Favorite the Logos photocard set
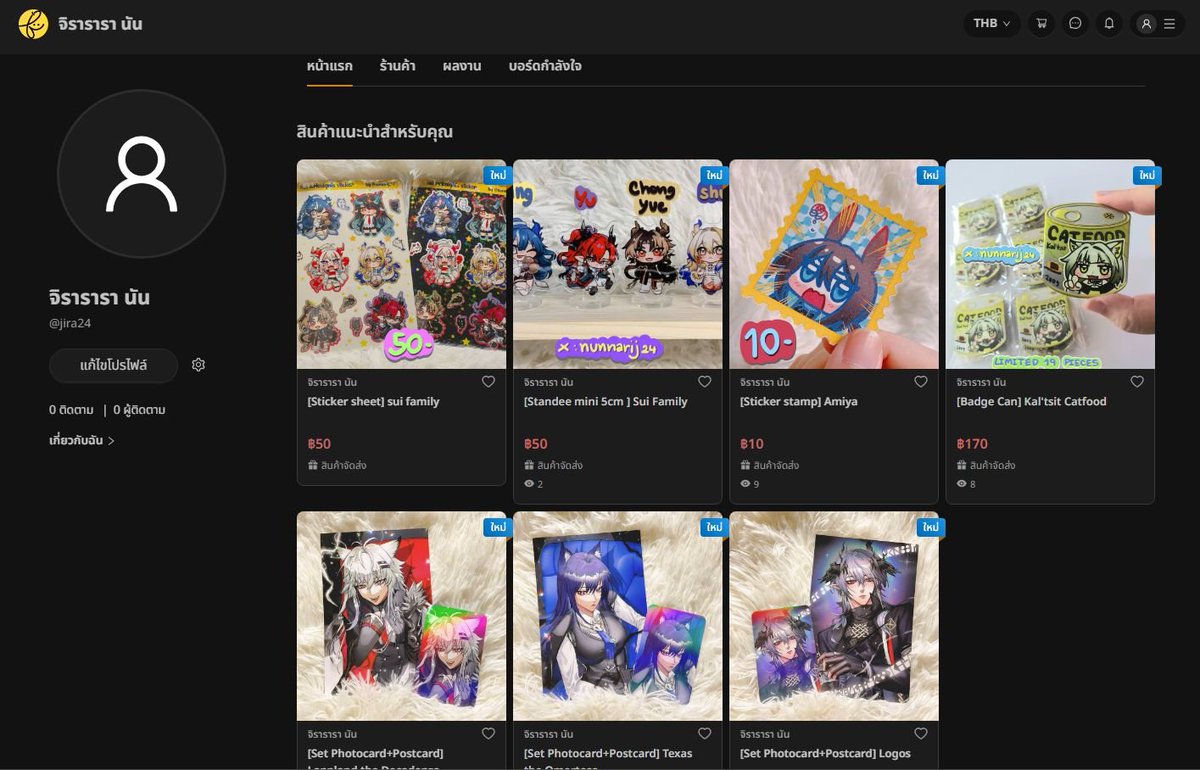 920,734
